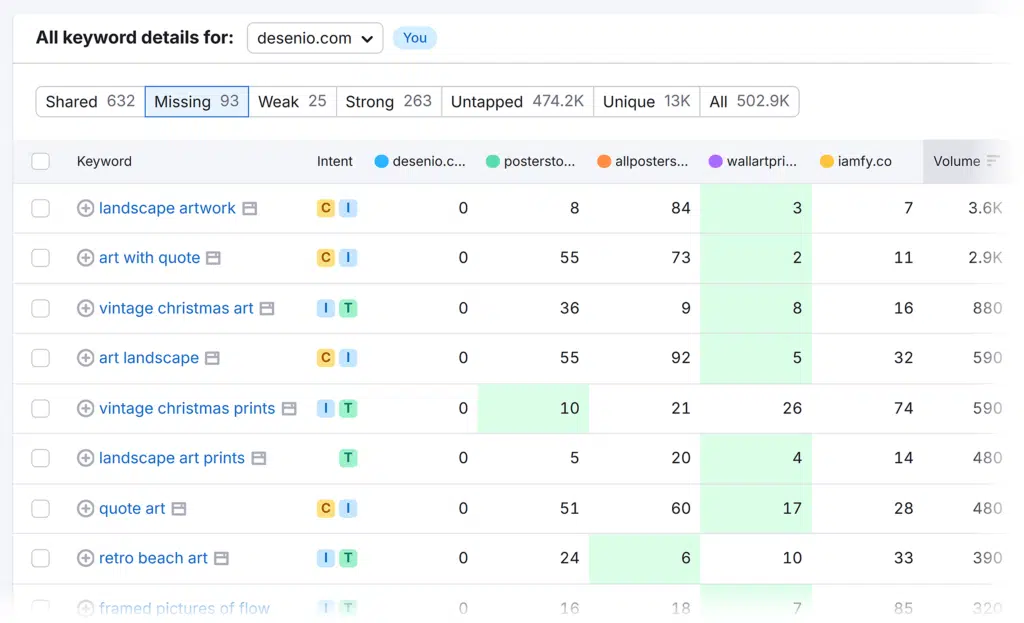Click plus icon next to quote art

[85, 508]
